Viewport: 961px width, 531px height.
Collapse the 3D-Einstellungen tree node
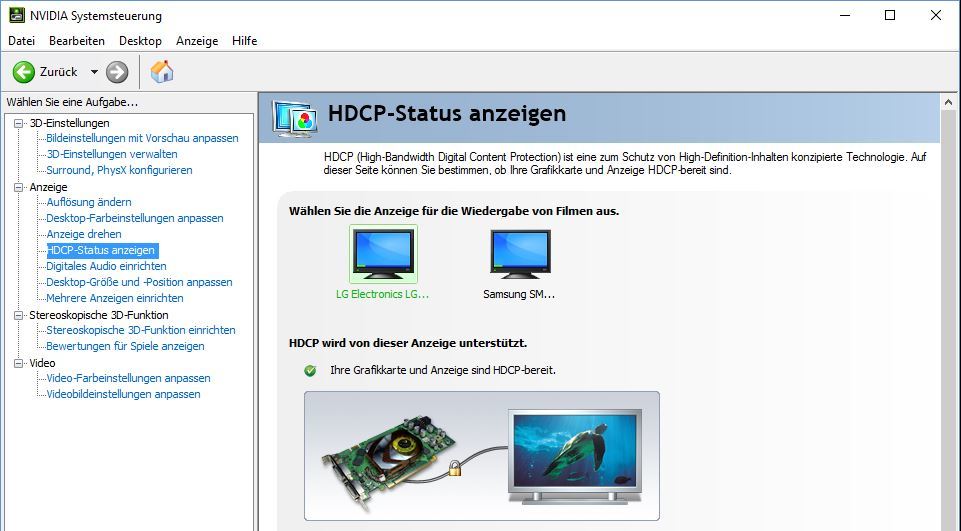click(18, 123)
